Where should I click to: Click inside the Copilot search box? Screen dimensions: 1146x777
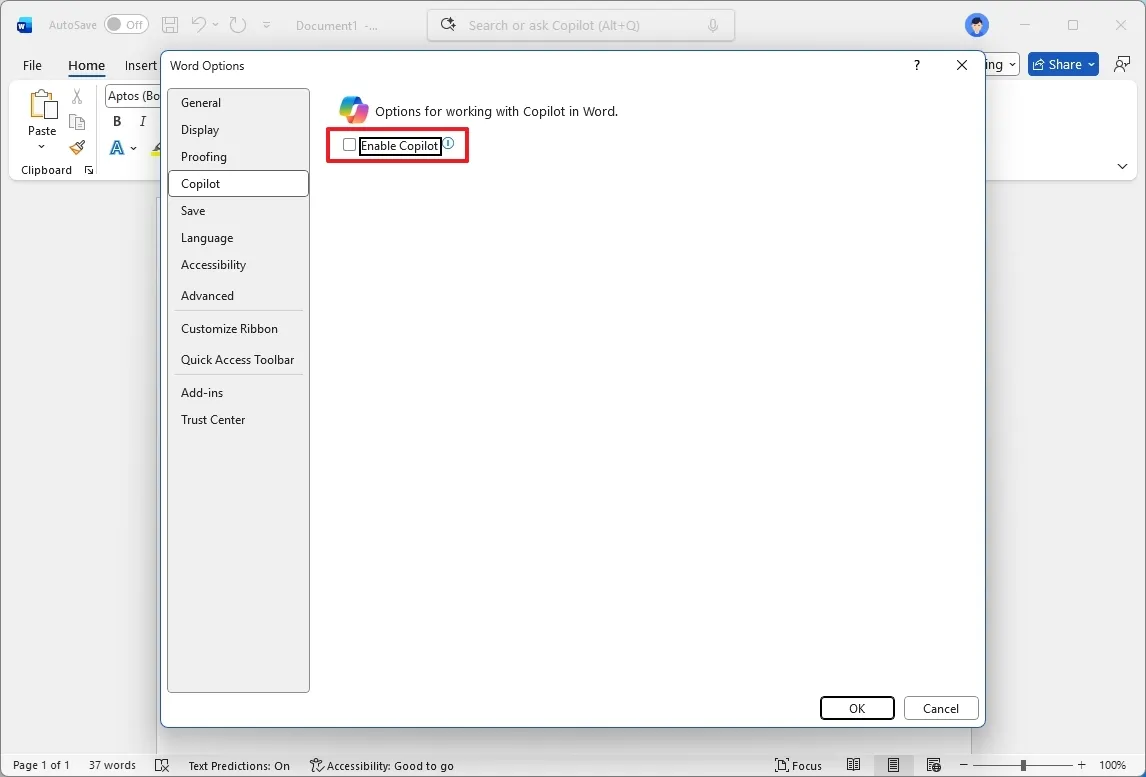(580, 24)
